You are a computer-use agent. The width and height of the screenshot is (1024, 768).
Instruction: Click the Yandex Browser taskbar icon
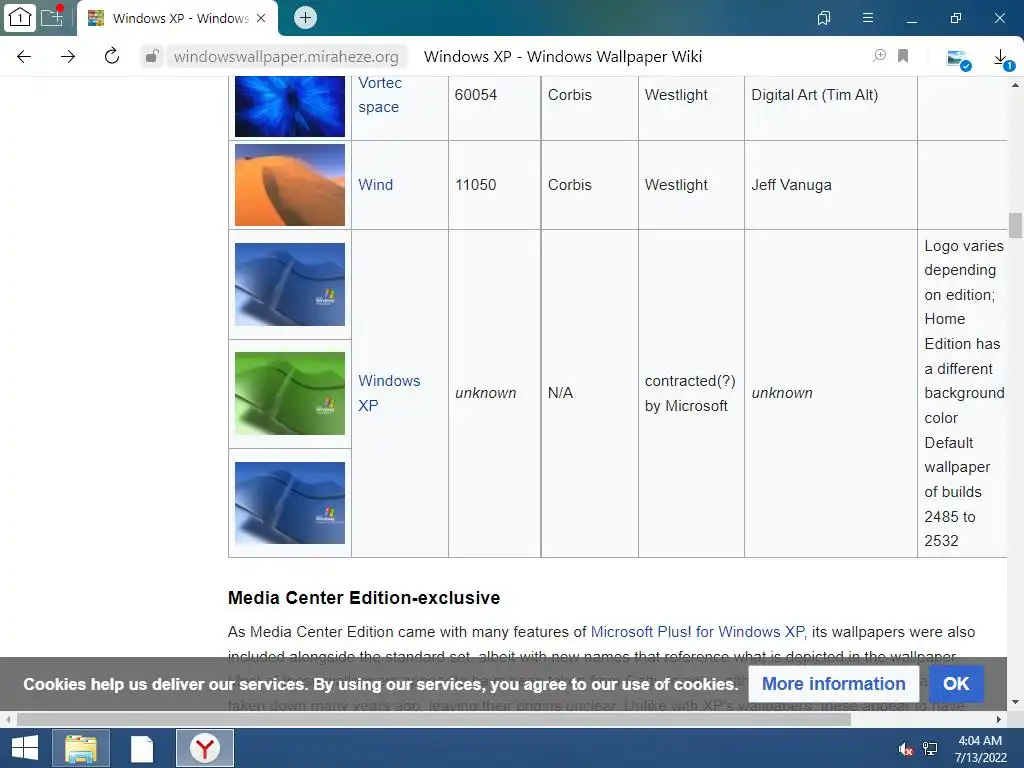pyautogui.click(x=205, y=748)
